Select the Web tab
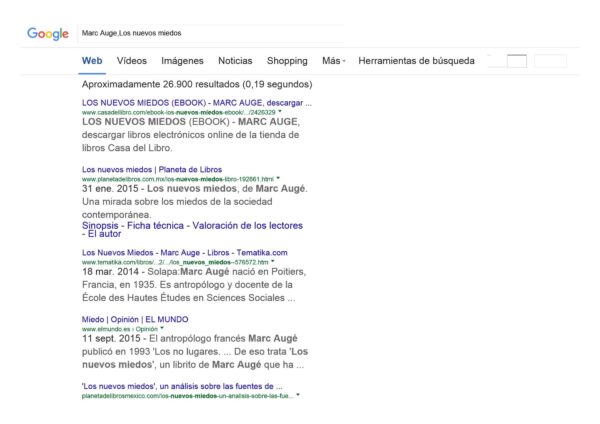Image resolution: width=600 pixels, height=424 pixels. (x=92, y=61)
